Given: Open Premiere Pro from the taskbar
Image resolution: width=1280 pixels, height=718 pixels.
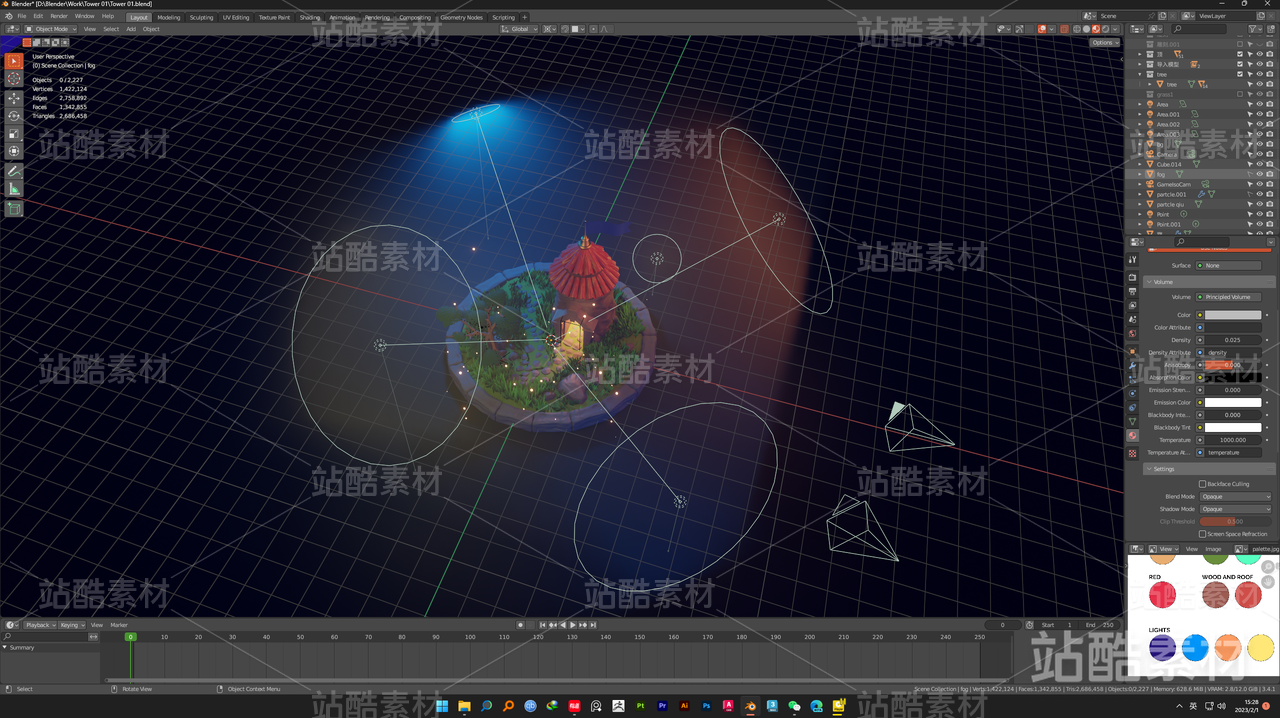Looking at the screenshot, I should (x=662, y=706).
